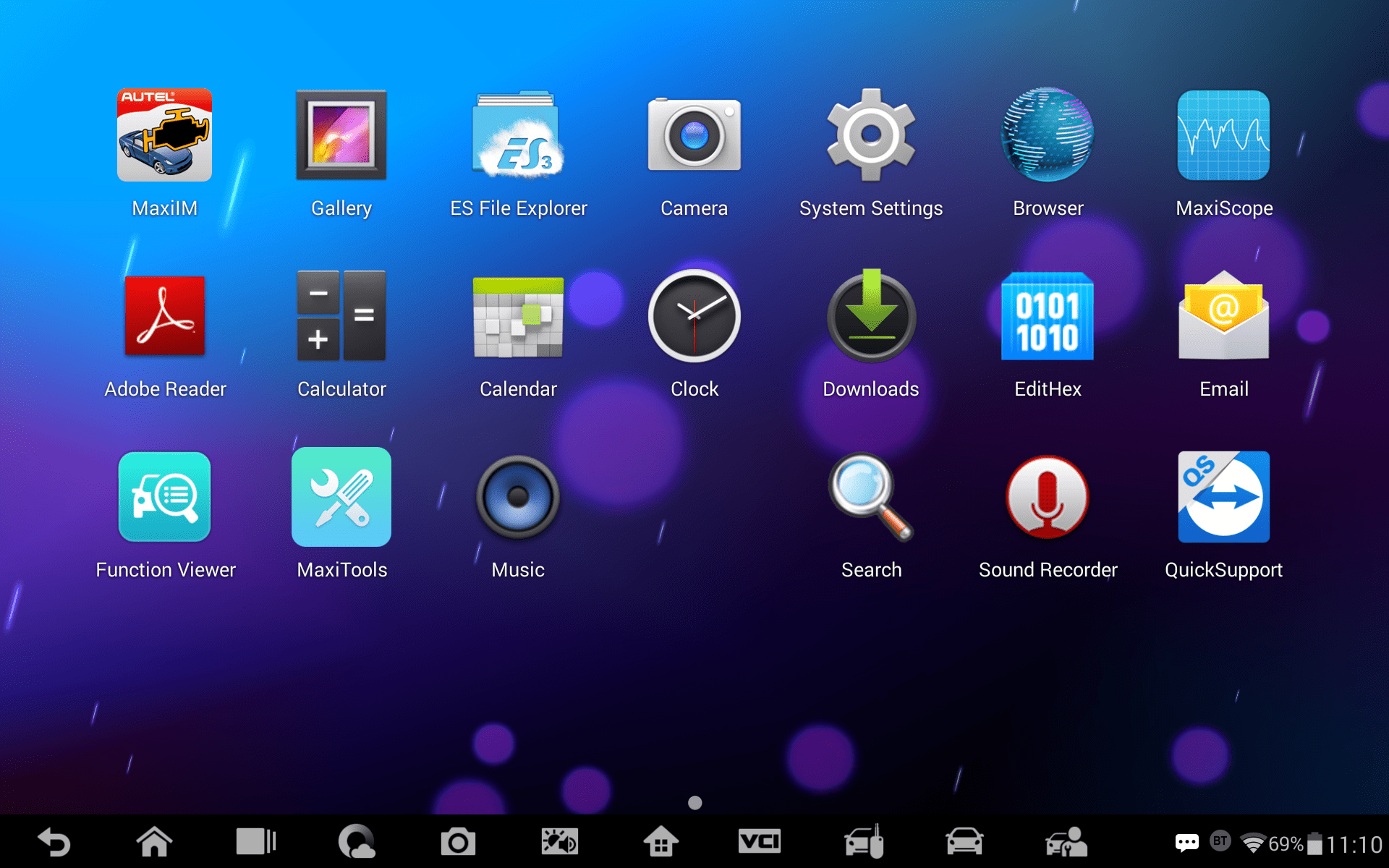Image resolution: width=1389 pixels, height=868 pixels.
Task: Tap the BT Bluetooth status icon
Action: [x=1220, y=841]
